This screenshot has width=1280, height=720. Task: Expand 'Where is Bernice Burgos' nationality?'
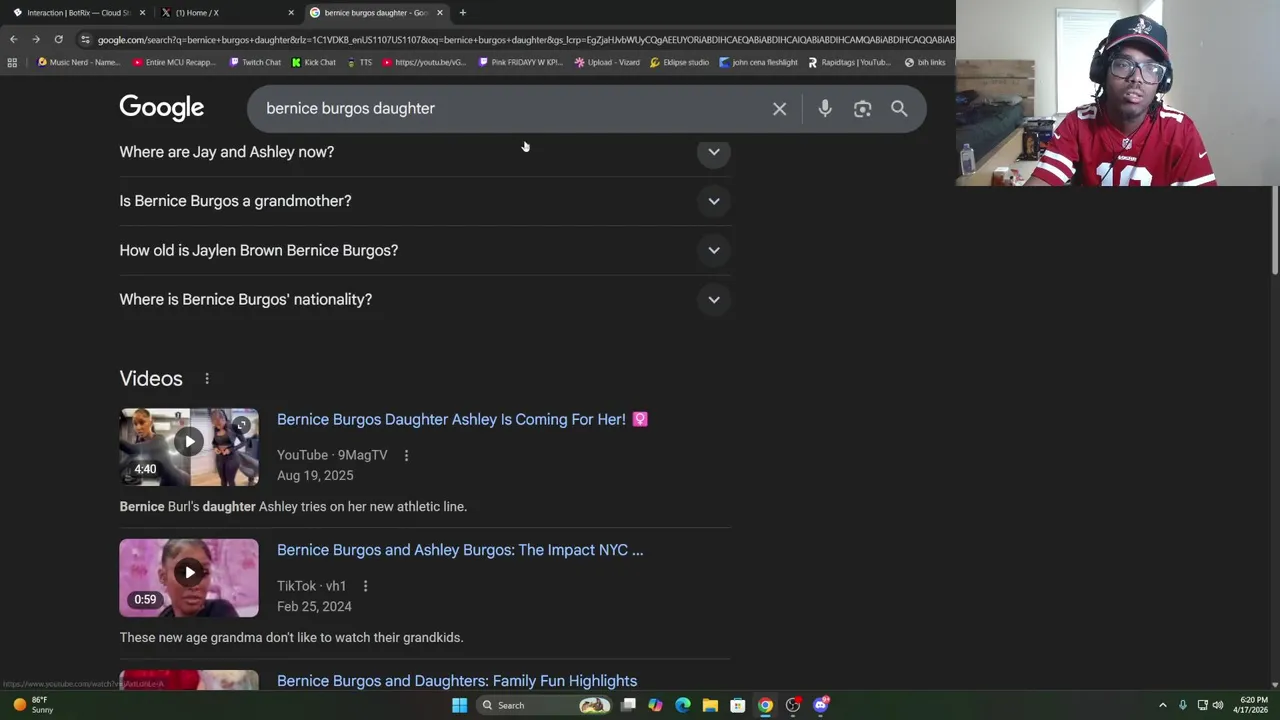pyautogui.click(x=425, y=299)
